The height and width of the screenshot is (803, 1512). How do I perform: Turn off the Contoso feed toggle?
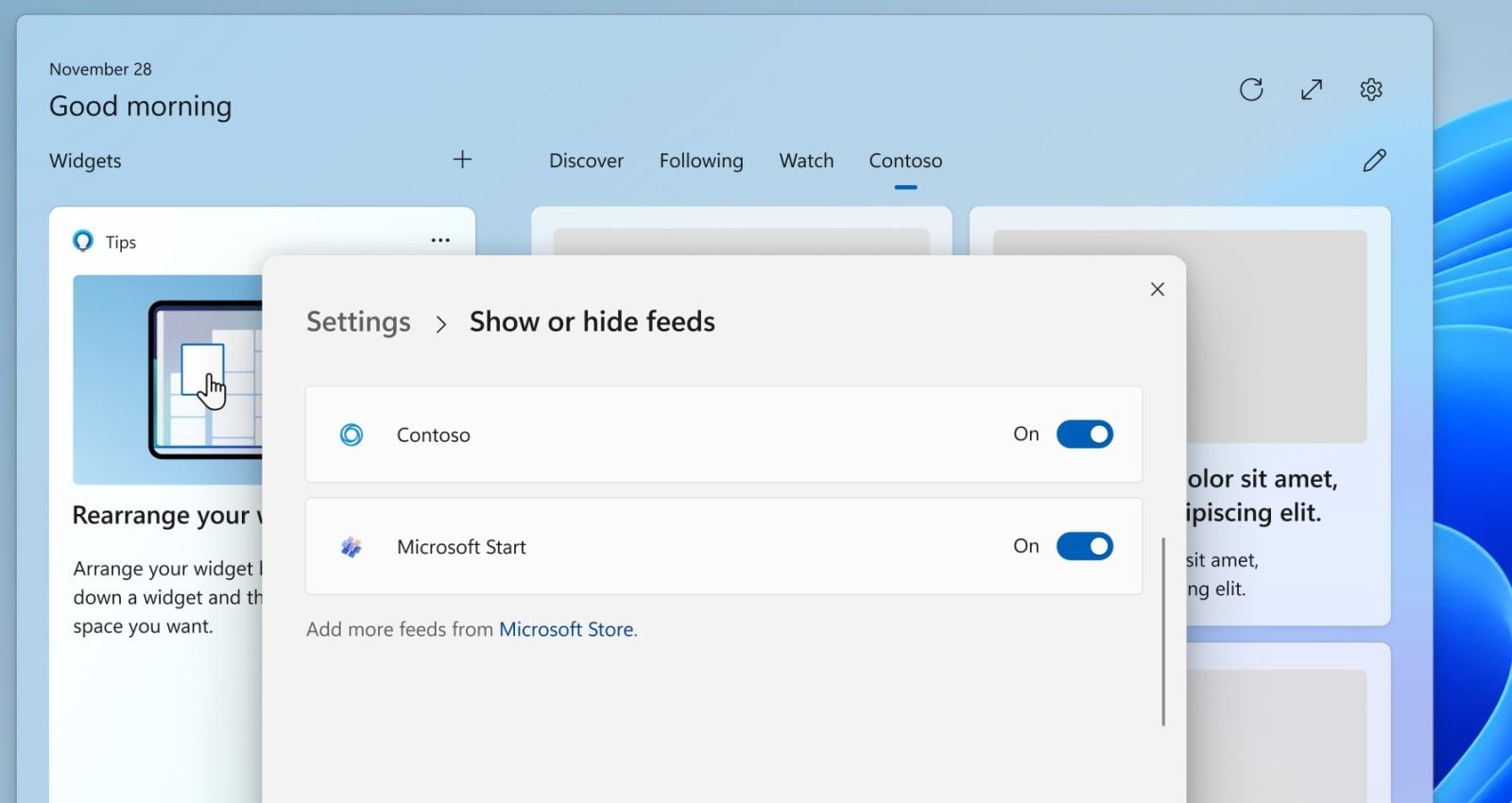1084,435
